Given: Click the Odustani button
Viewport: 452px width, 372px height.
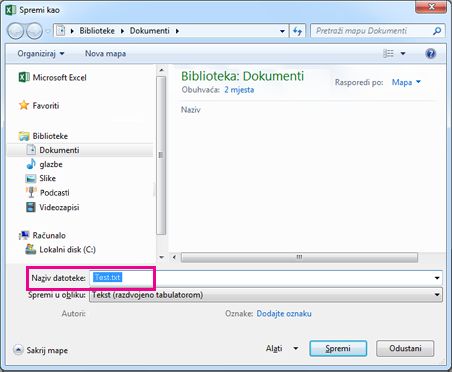Looking at the screenshot, I should (405, 348).
